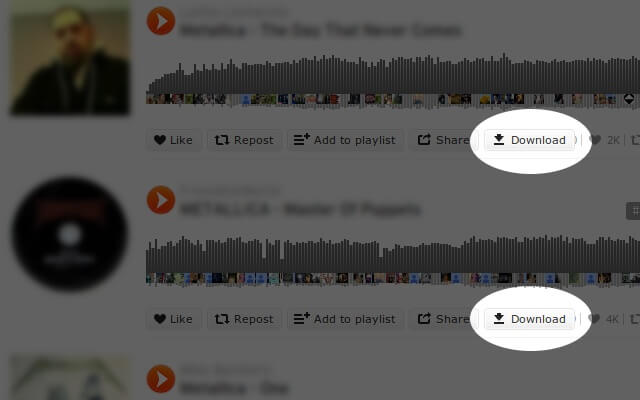Repost the first track
The width and height of the screenshot is (640, 400).
[x=244, y=140]
